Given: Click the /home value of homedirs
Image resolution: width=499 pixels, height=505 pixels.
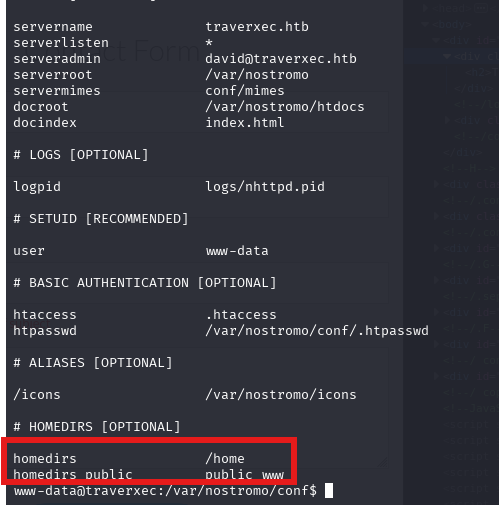Looking at the screenshot, I should point(225,459).
